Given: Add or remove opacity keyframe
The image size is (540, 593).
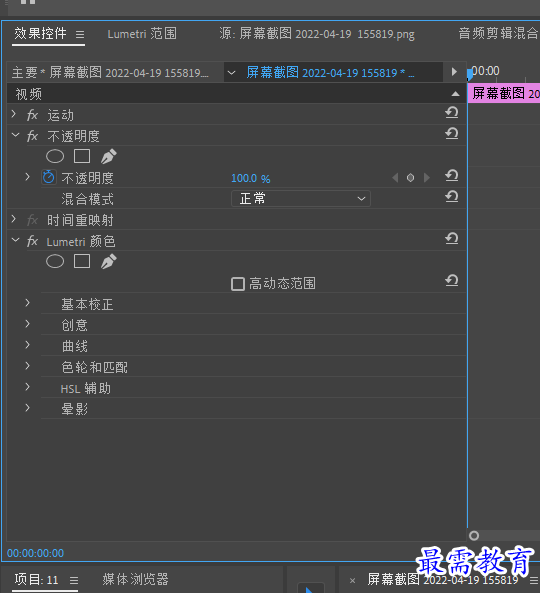Looking at the screenshot, I should coord(410,177).
